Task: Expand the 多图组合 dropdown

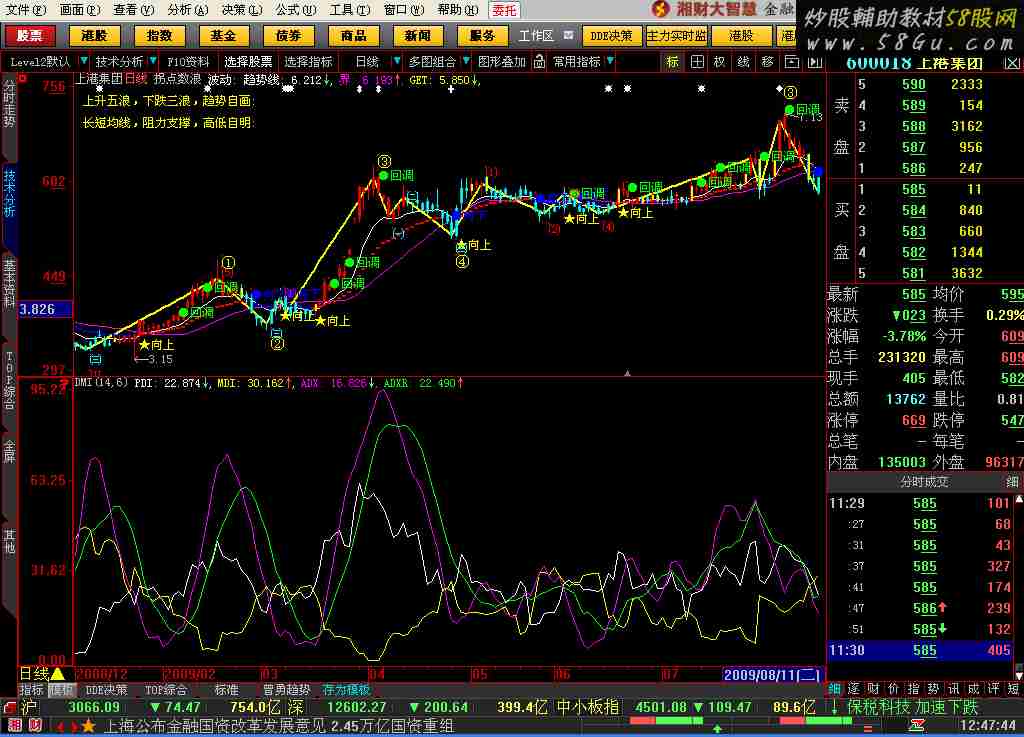Action: (x=466, y=61)
